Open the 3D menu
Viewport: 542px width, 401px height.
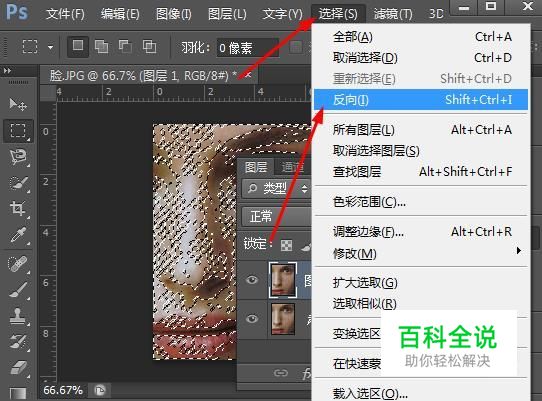(x=436, y=14)
